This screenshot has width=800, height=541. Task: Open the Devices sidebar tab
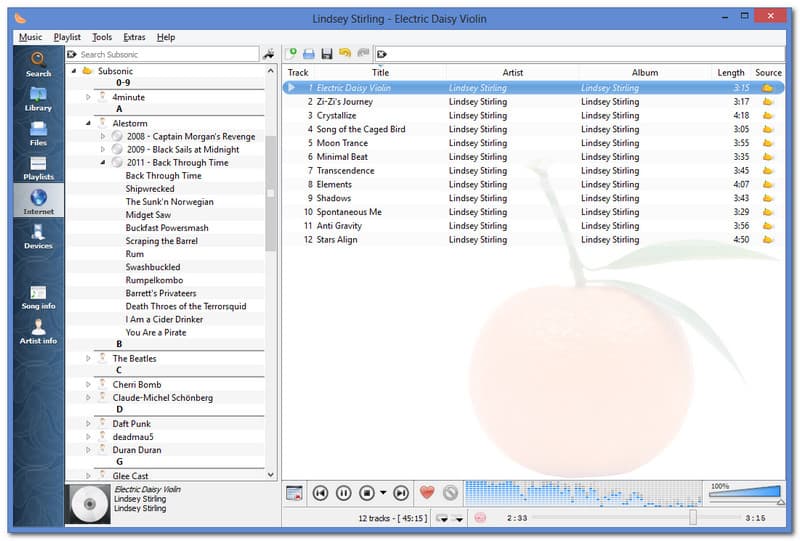38,236
